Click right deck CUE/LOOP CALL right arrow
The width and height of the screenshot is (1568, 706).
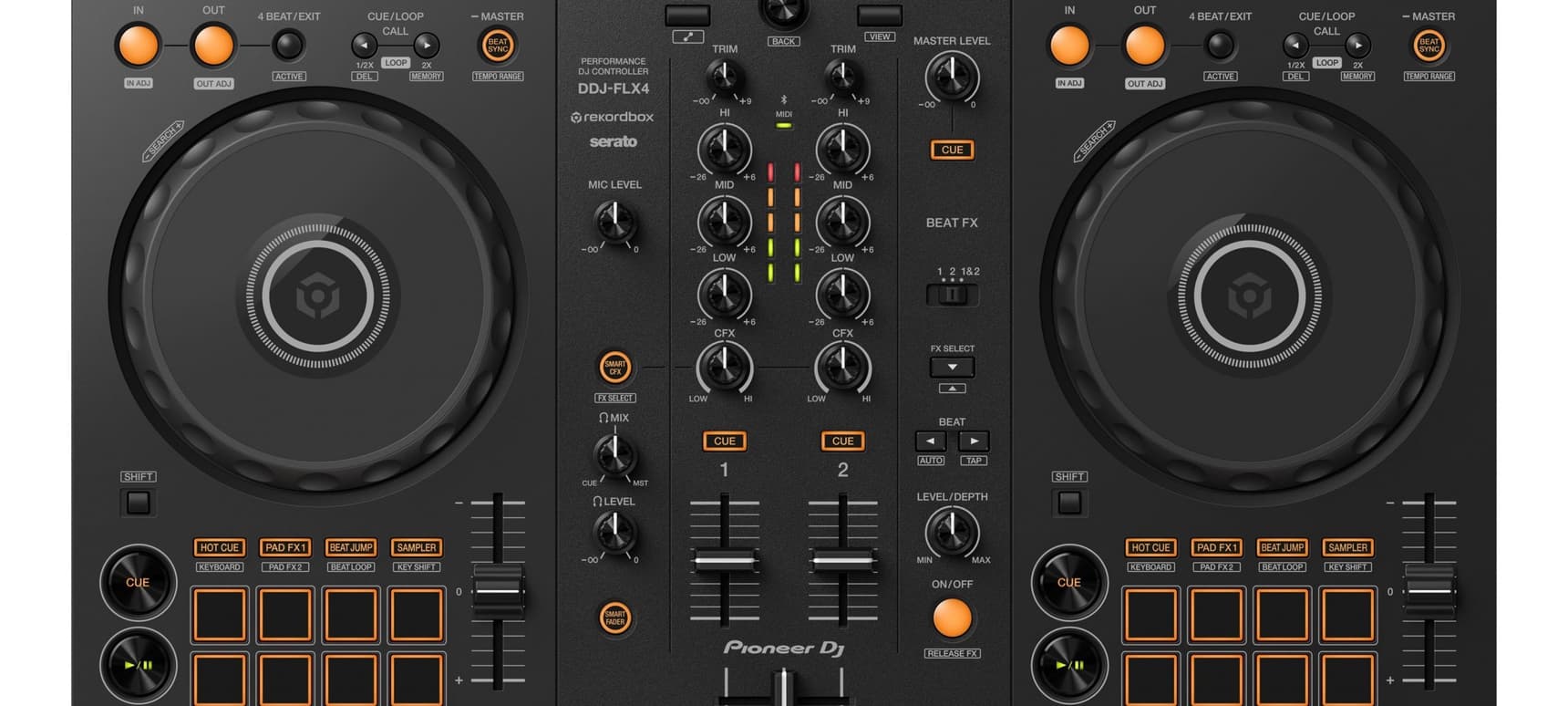pyautogui.click(x=1357, y=45)
